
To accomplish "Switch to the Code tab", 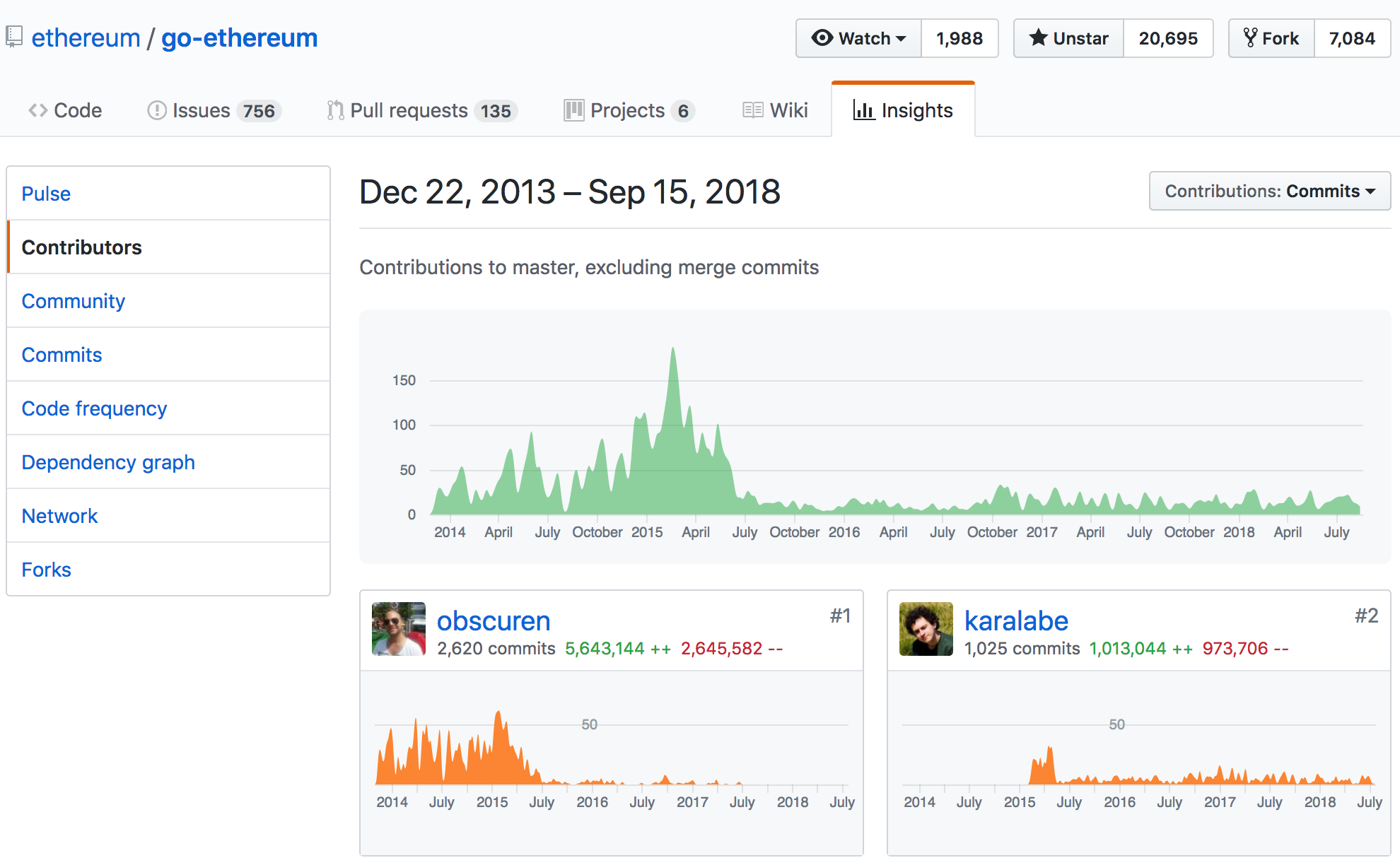I will point(65,110).
